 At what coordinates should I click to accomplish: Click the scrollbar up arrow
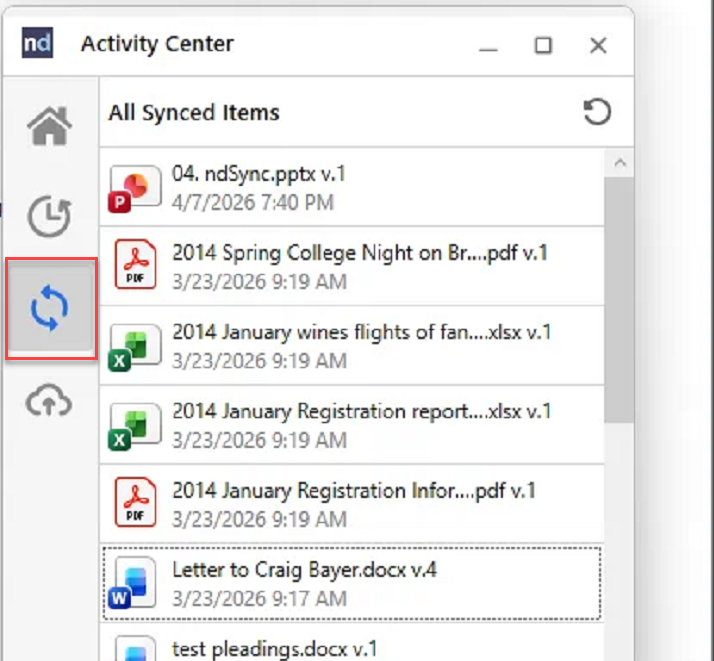tap(620, 163)
